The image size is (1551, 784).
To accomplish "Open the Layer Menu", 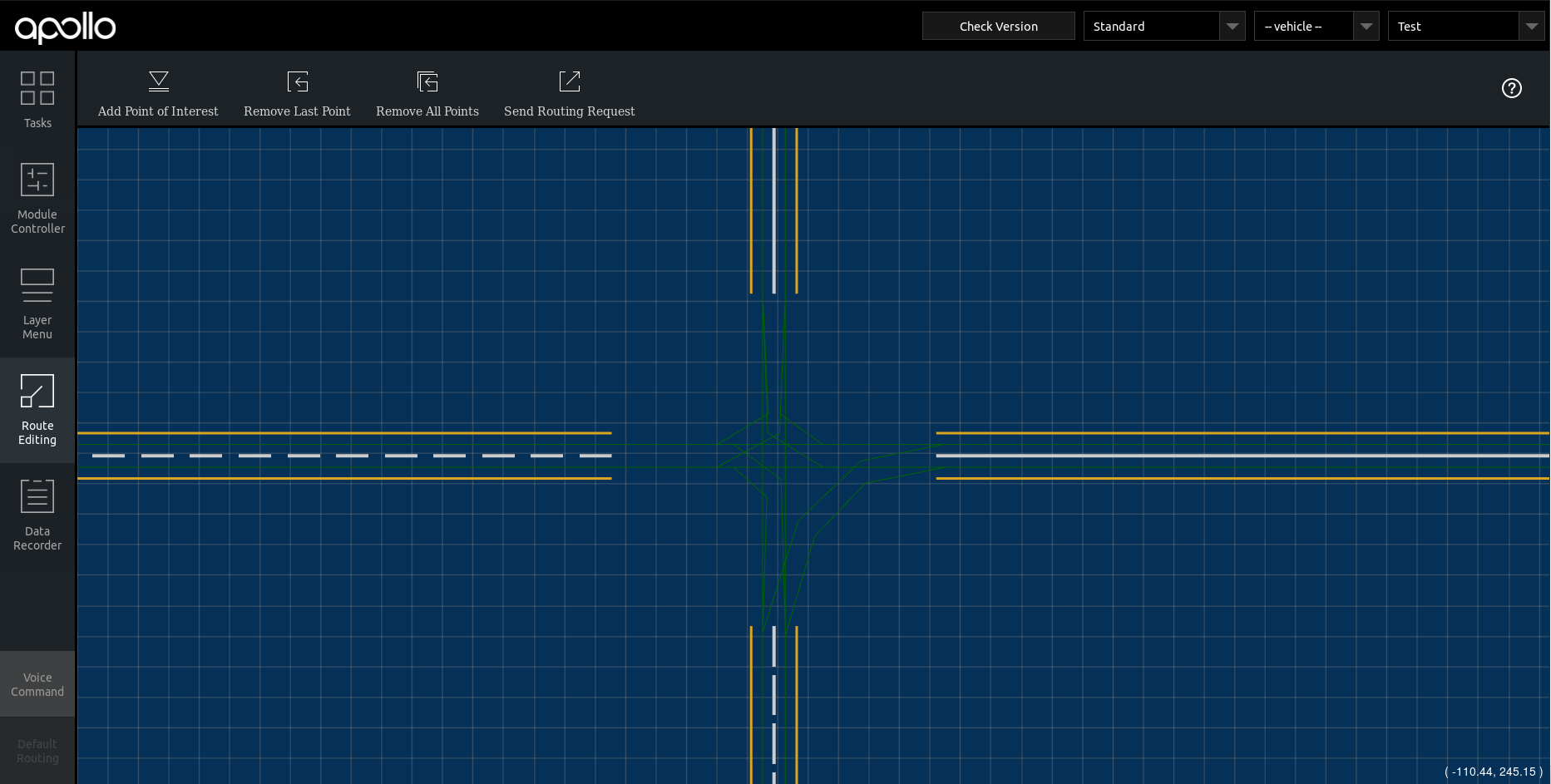I will 37,305.
